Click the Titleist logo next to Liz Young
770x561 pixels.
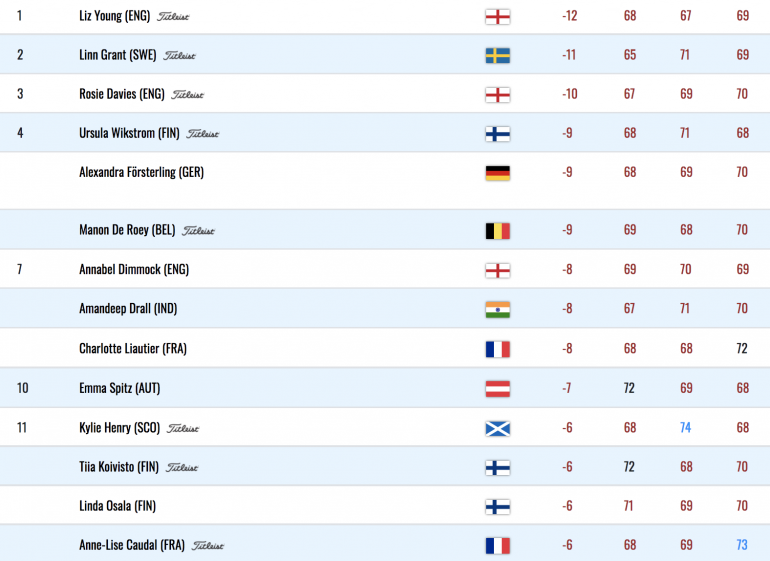coord(173,17)
